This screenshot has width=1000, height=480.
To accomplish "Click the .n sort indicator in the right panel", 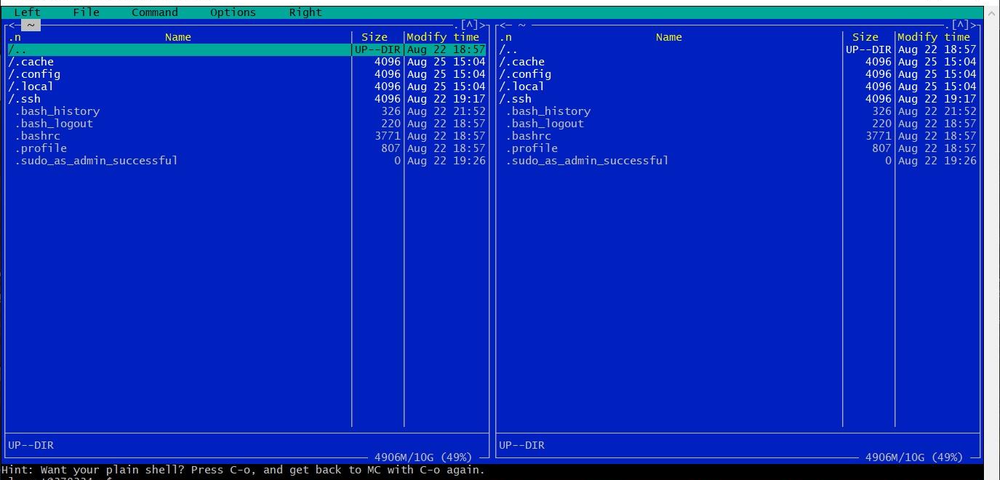I will point(505,37).
